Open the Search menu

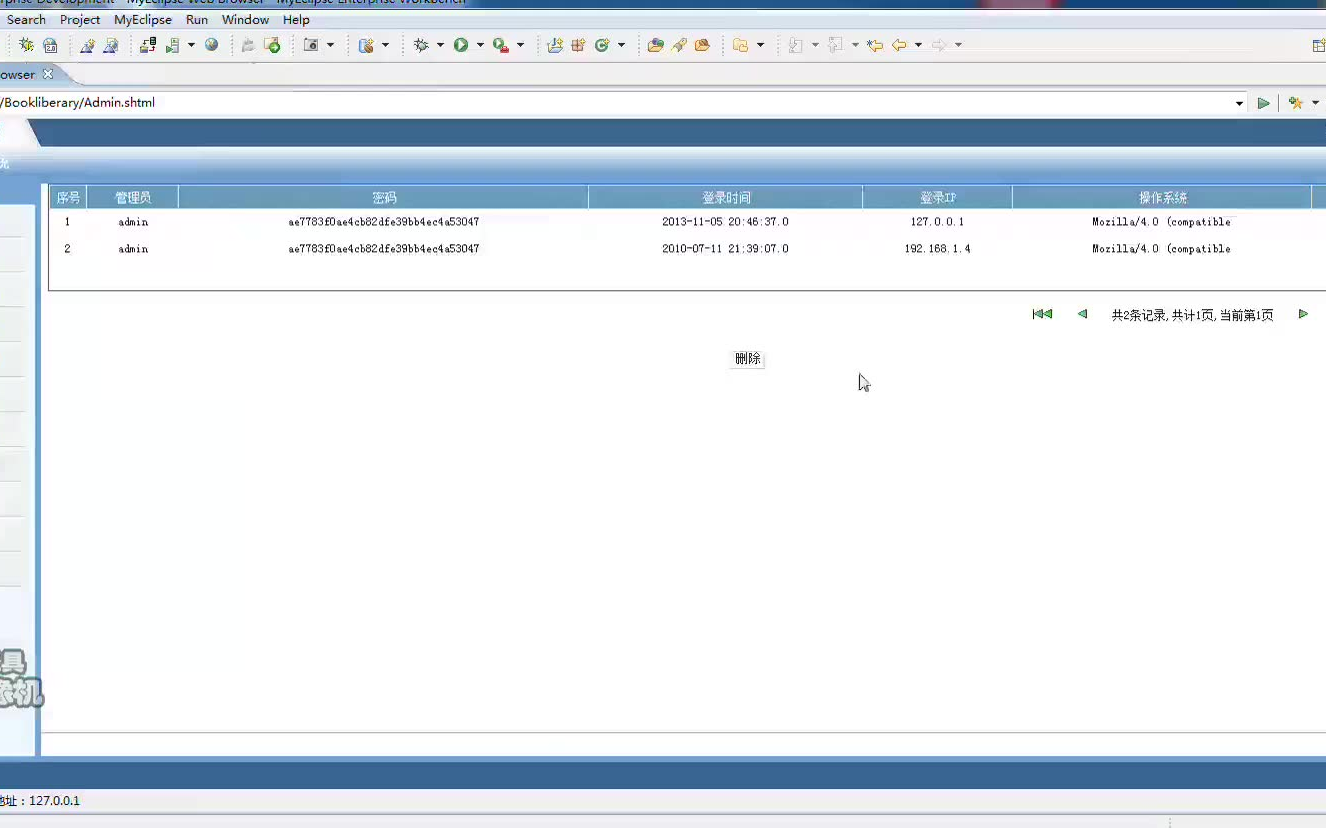point(26,20)
